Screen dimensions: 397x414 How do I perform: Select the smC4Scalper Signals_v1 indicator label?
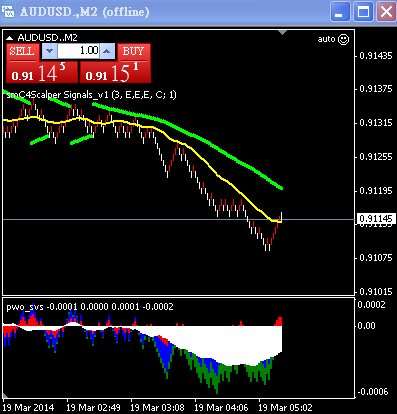pyautogui.click(x=92, y=95)
